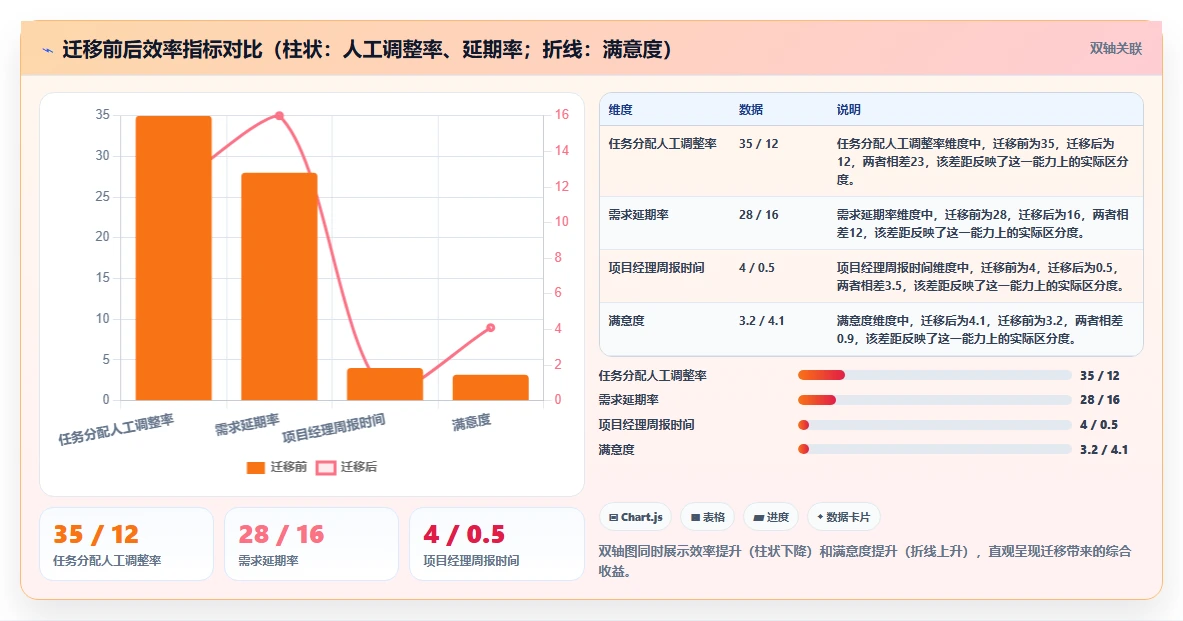Click the 双轴图 description text below tags

[865, 561]
